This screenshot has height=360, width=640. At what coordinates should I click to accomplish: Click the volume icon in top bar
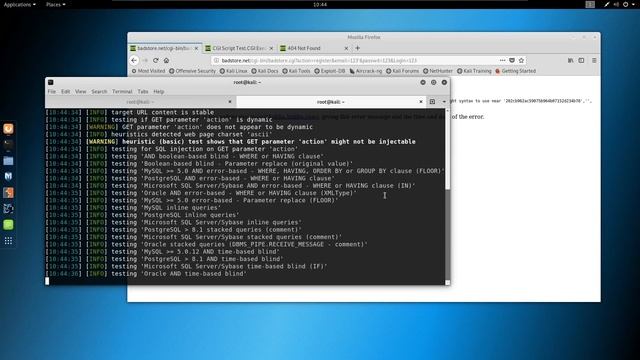(616, 4)
